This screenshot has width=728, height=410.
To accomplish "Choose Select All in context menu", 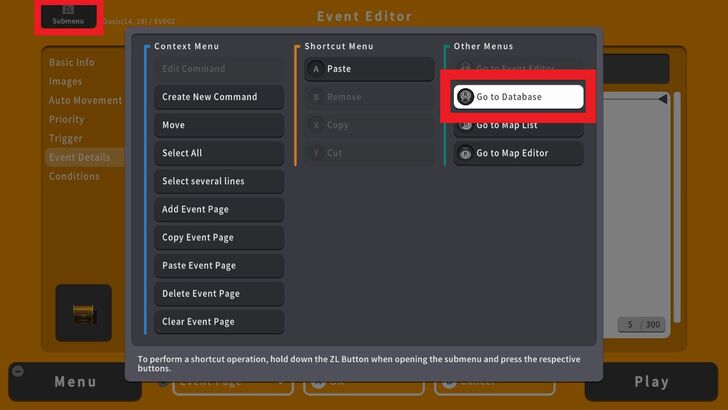I will [x=218, y=153].
